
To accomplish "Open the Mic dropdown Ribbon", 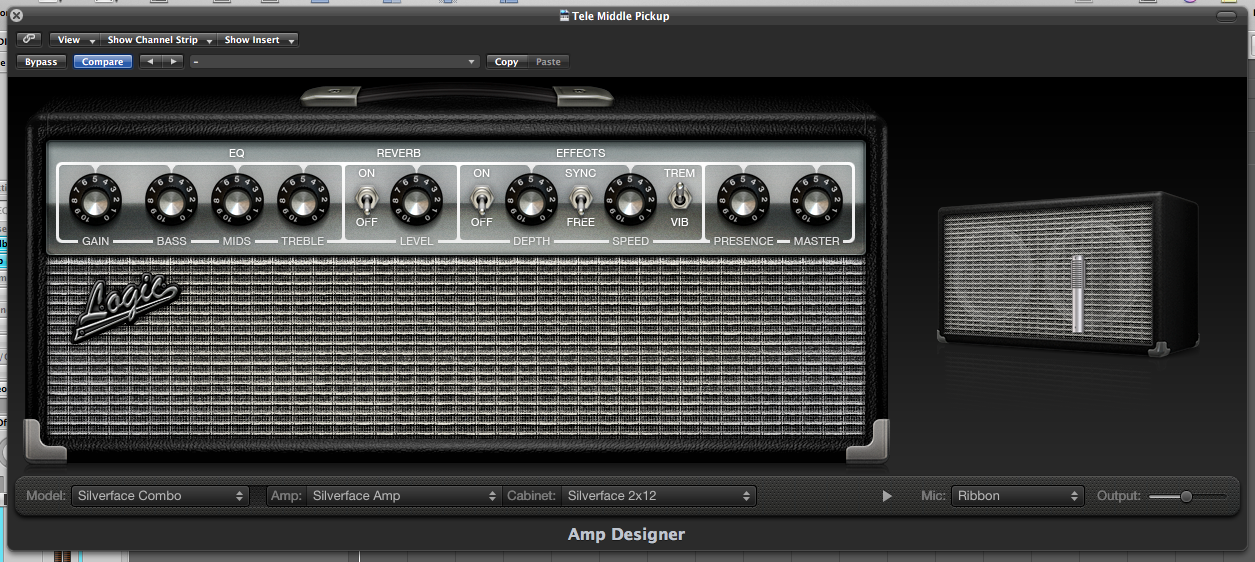I will click(1017, 496).
